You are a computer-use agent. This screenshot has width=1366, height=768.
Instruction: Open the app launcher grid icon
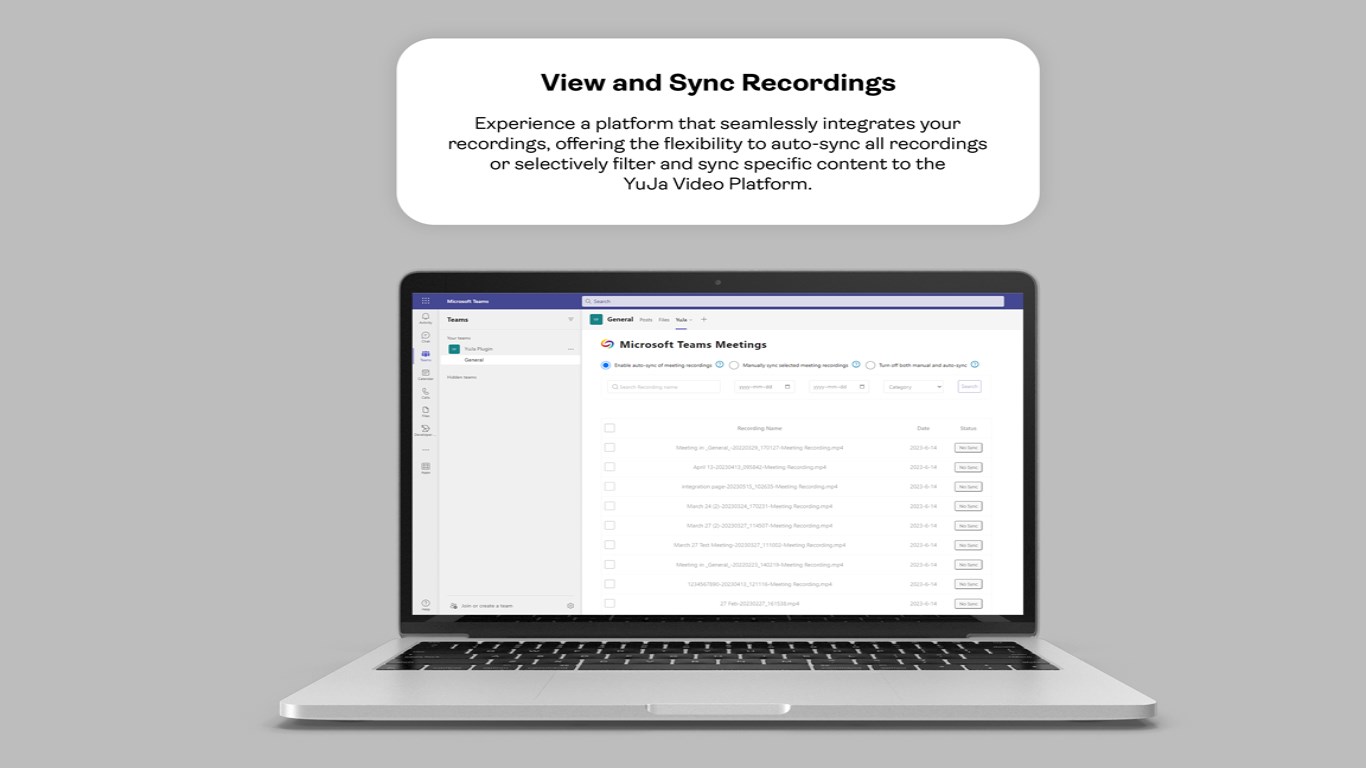point(425,301)
